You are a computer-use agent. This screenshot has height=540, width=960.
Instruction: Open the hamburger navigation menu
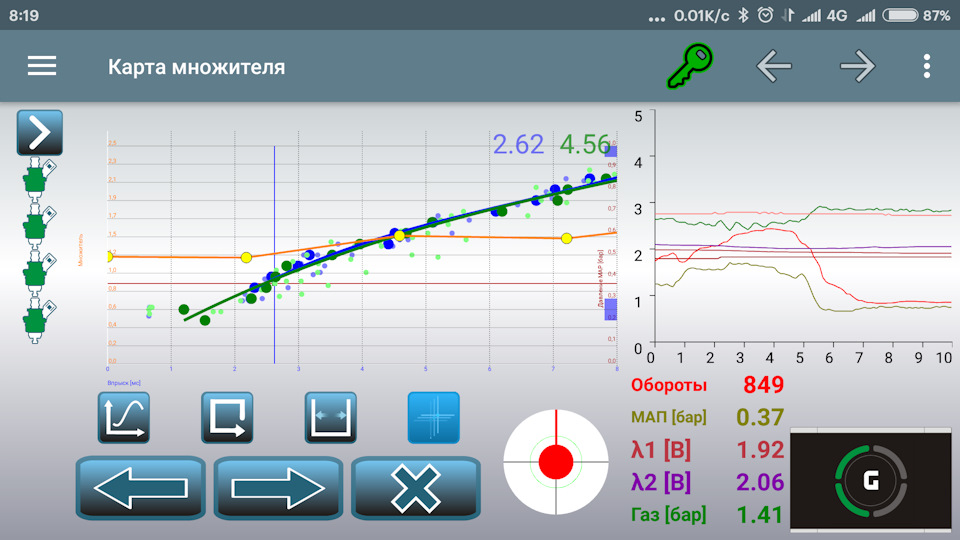42,66
